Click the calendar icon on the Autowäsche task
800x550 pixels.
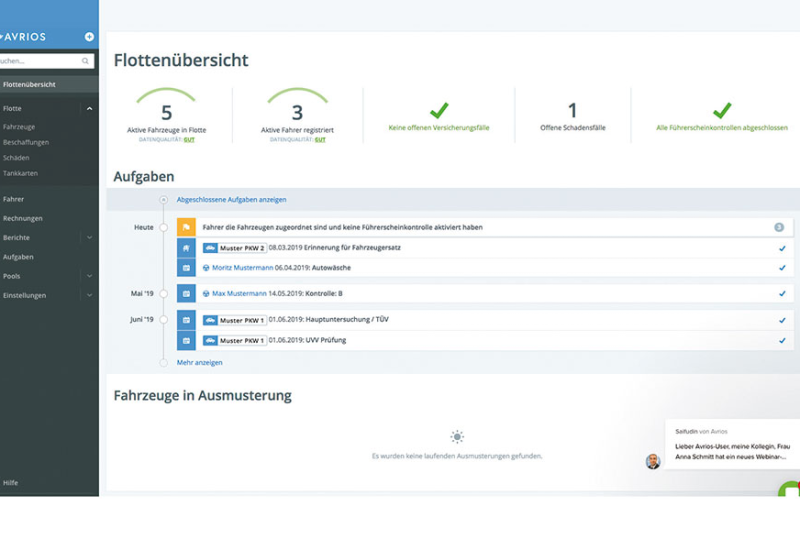[x=186, y=268]
